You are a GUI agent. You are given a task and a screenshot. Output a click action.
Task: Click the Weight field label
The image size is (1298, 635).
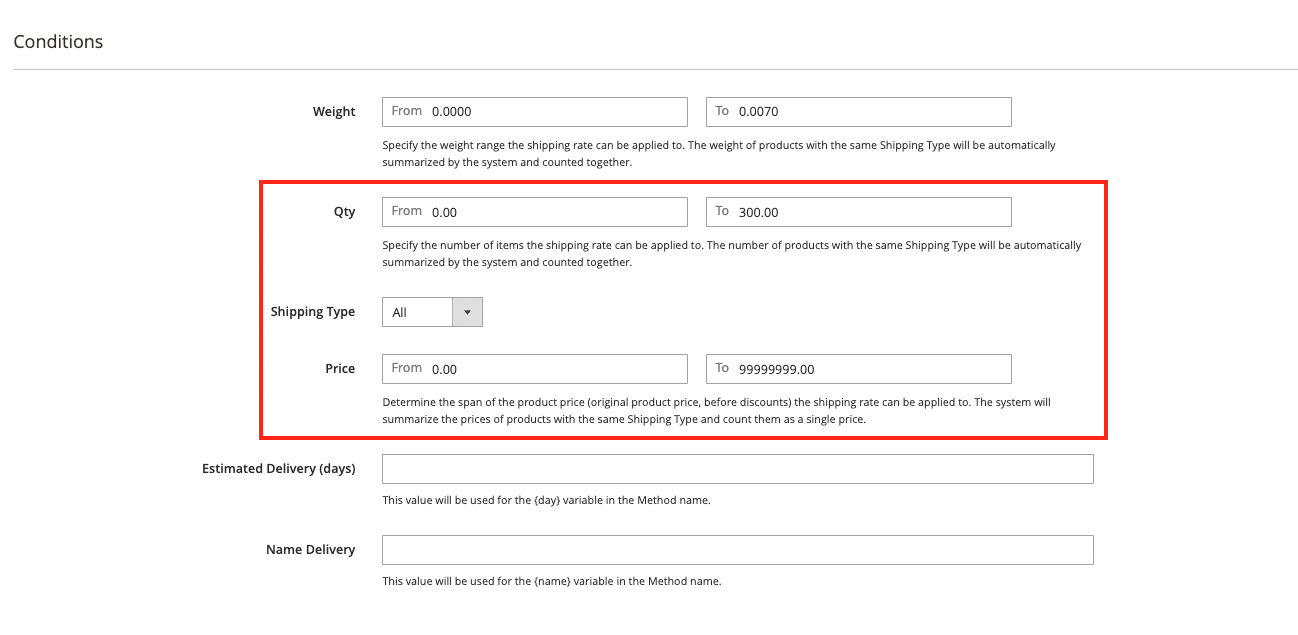tap(334, 112)
